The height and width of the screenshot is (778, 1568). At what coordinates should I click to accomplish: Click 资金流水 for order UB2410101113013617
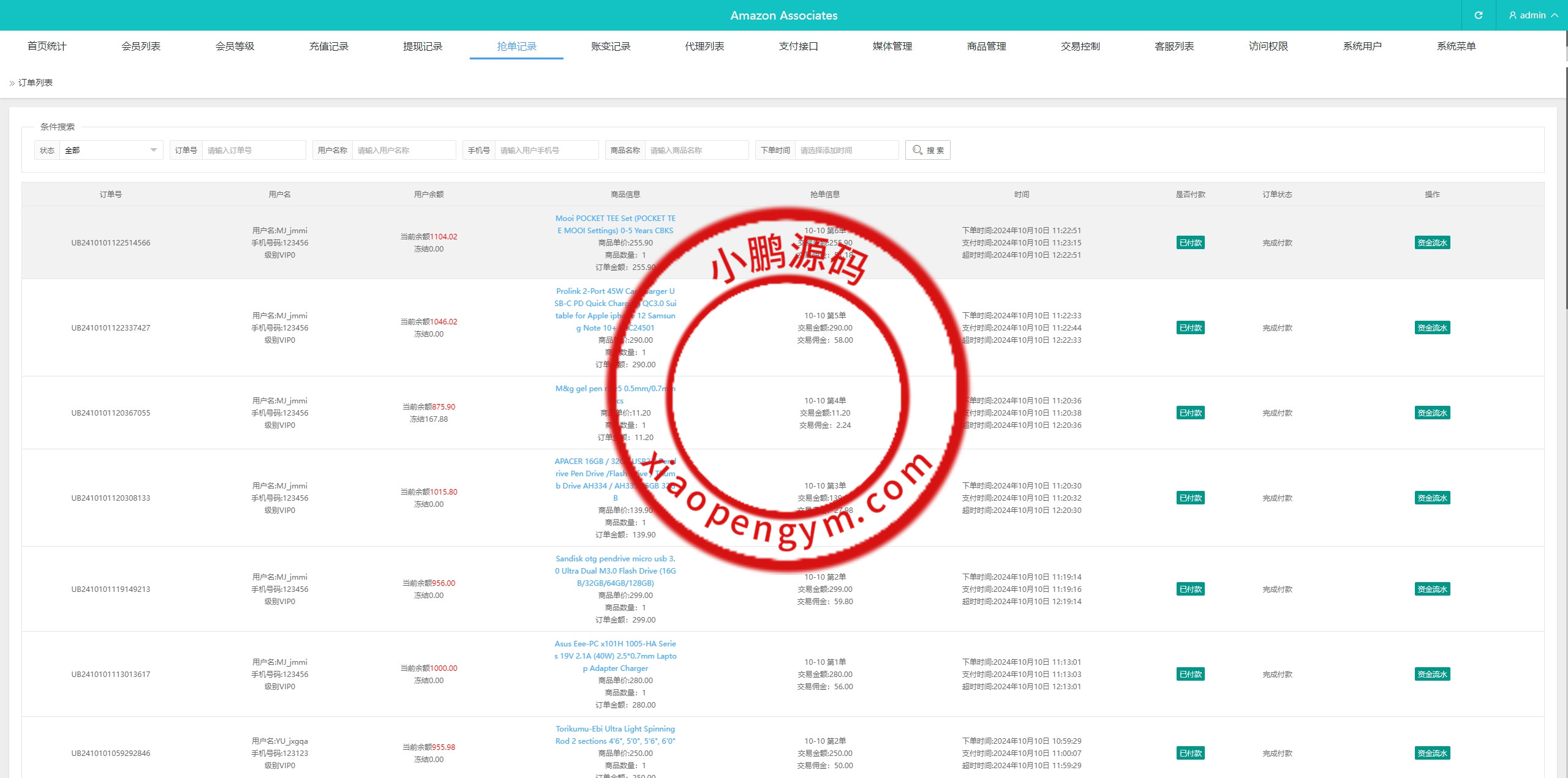point(1432,675)
